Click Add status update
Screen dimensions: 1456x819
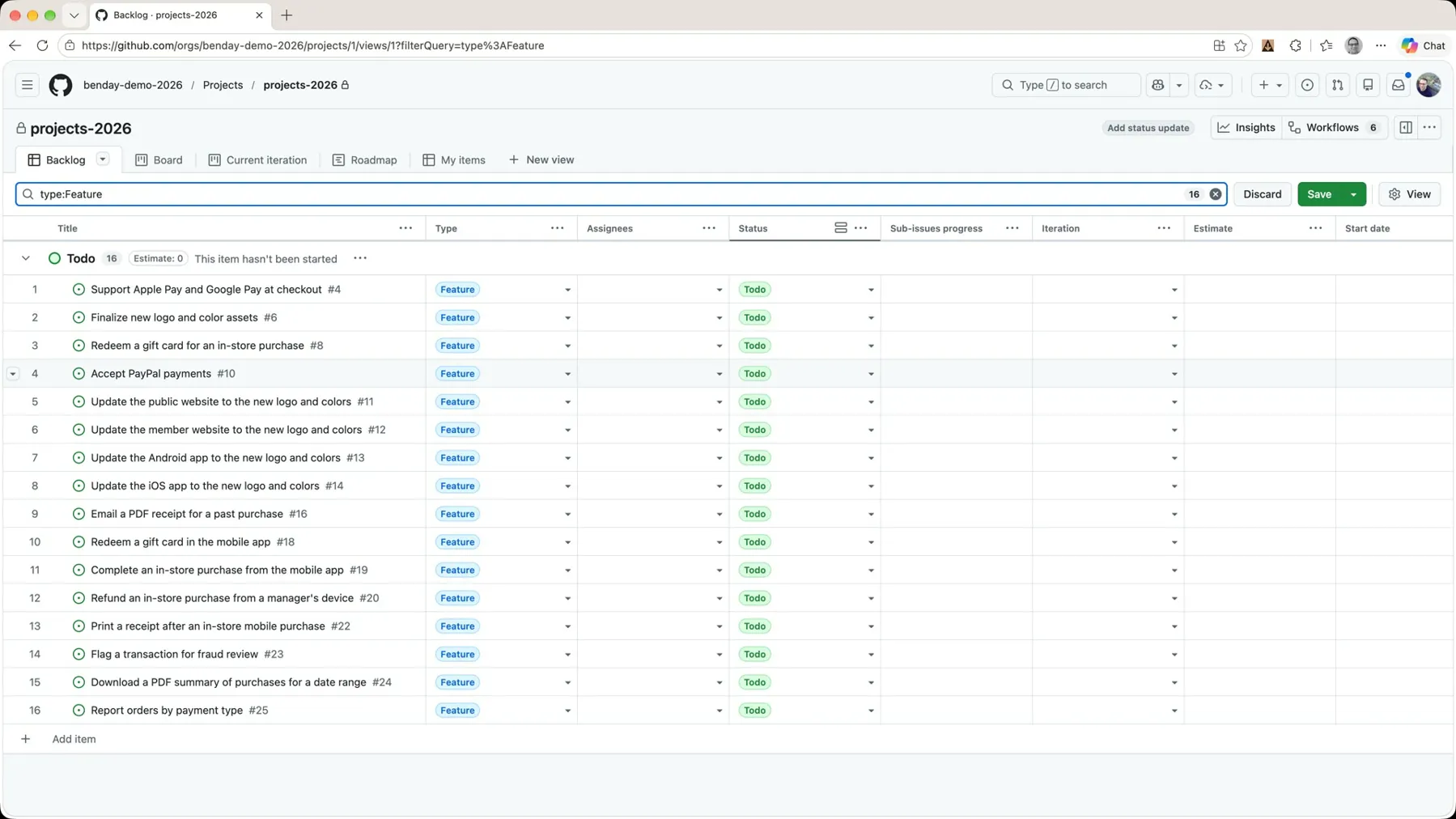1148,128
